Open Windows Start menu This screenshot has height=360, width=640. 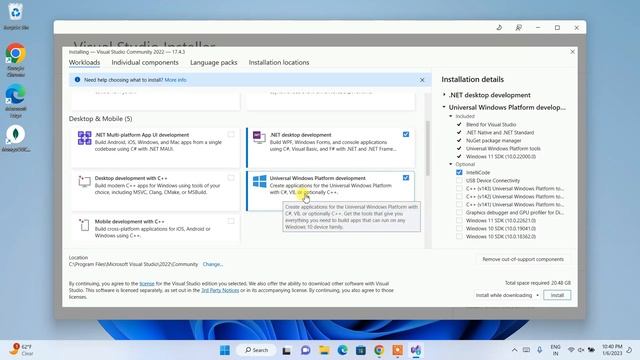225,350
